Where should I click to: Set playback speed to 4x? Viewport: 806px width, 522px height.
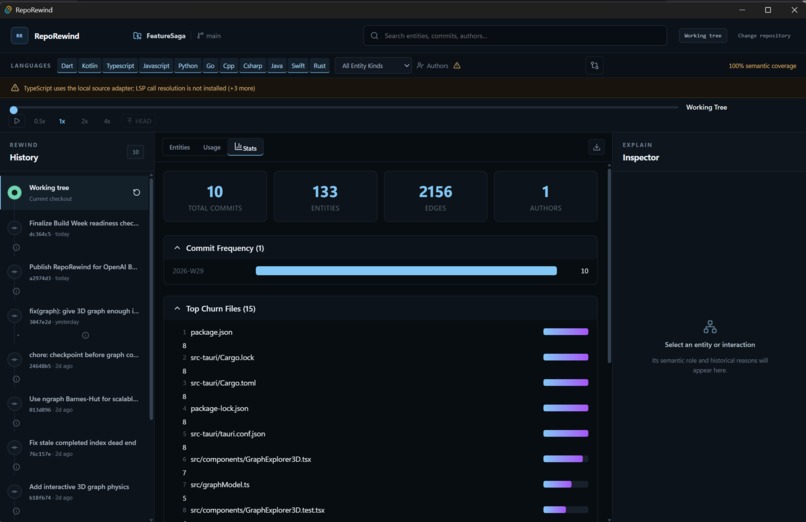(x=107, y=121)
